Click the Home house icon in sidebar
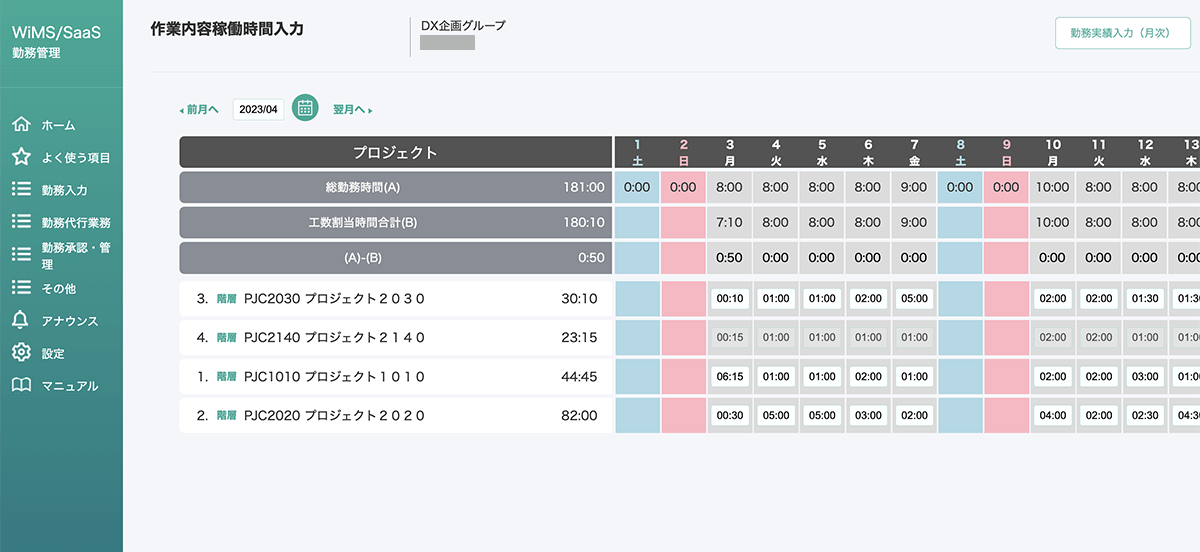This screenshot has width=1200, height=552. click(x=20, y=125)
